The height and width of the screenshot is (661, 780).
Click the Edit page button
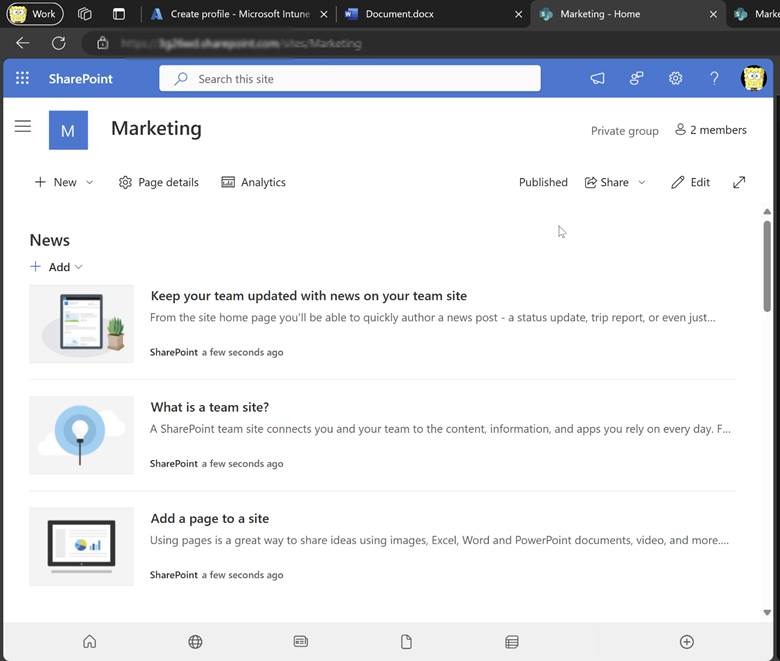pyautogui.click(x=690, y=182)
